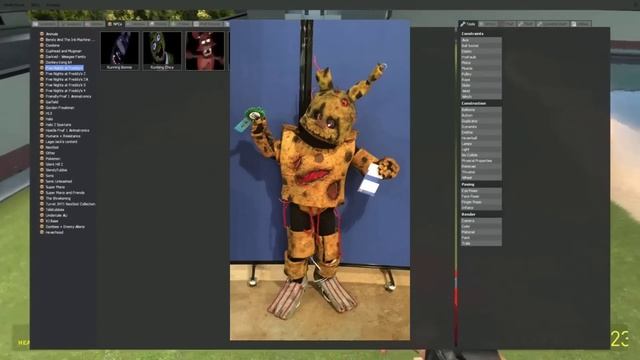Click the Nextbot category icon
This screenshot has height=360, width=640.
pyautogui.click(x=42, y=147)
